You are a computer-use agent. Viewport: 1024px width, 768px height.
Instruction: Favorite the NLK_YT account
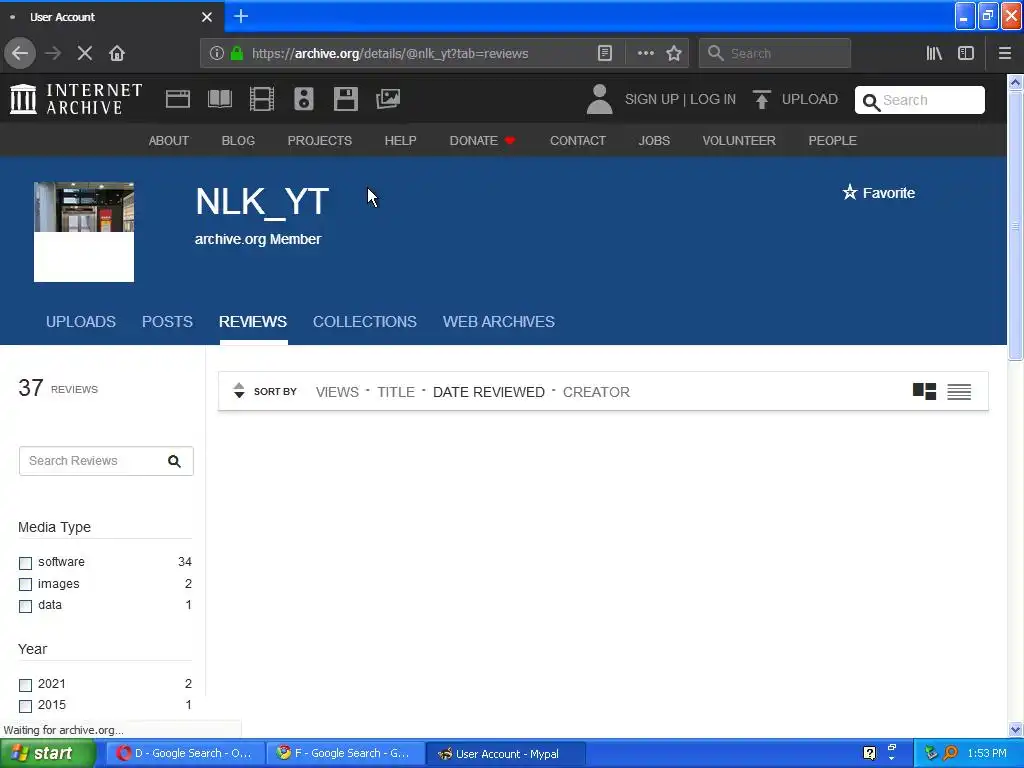click(x=878, y=193)
